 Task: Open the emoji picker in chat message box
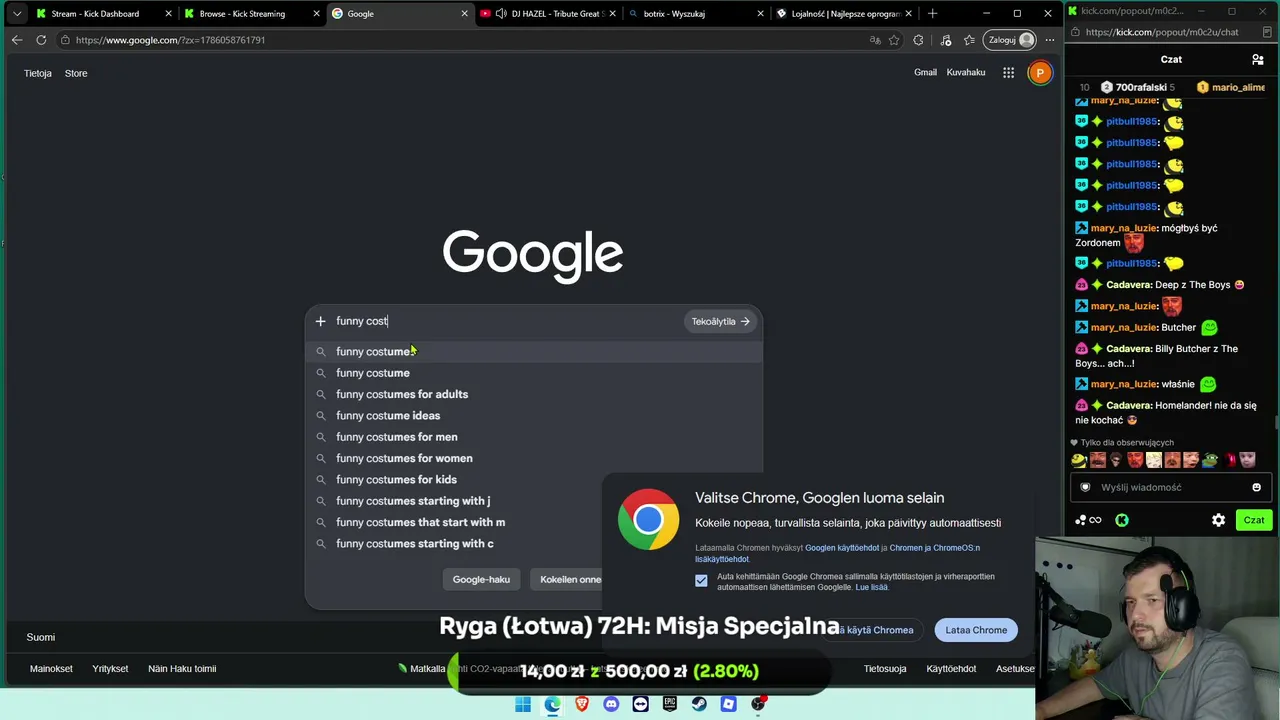[x=1256, y=487]
